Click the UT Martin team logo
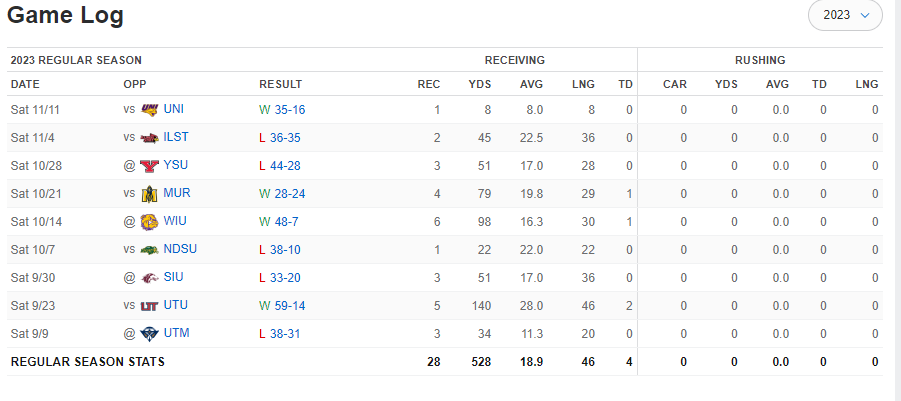 click(x=149, y=333)
